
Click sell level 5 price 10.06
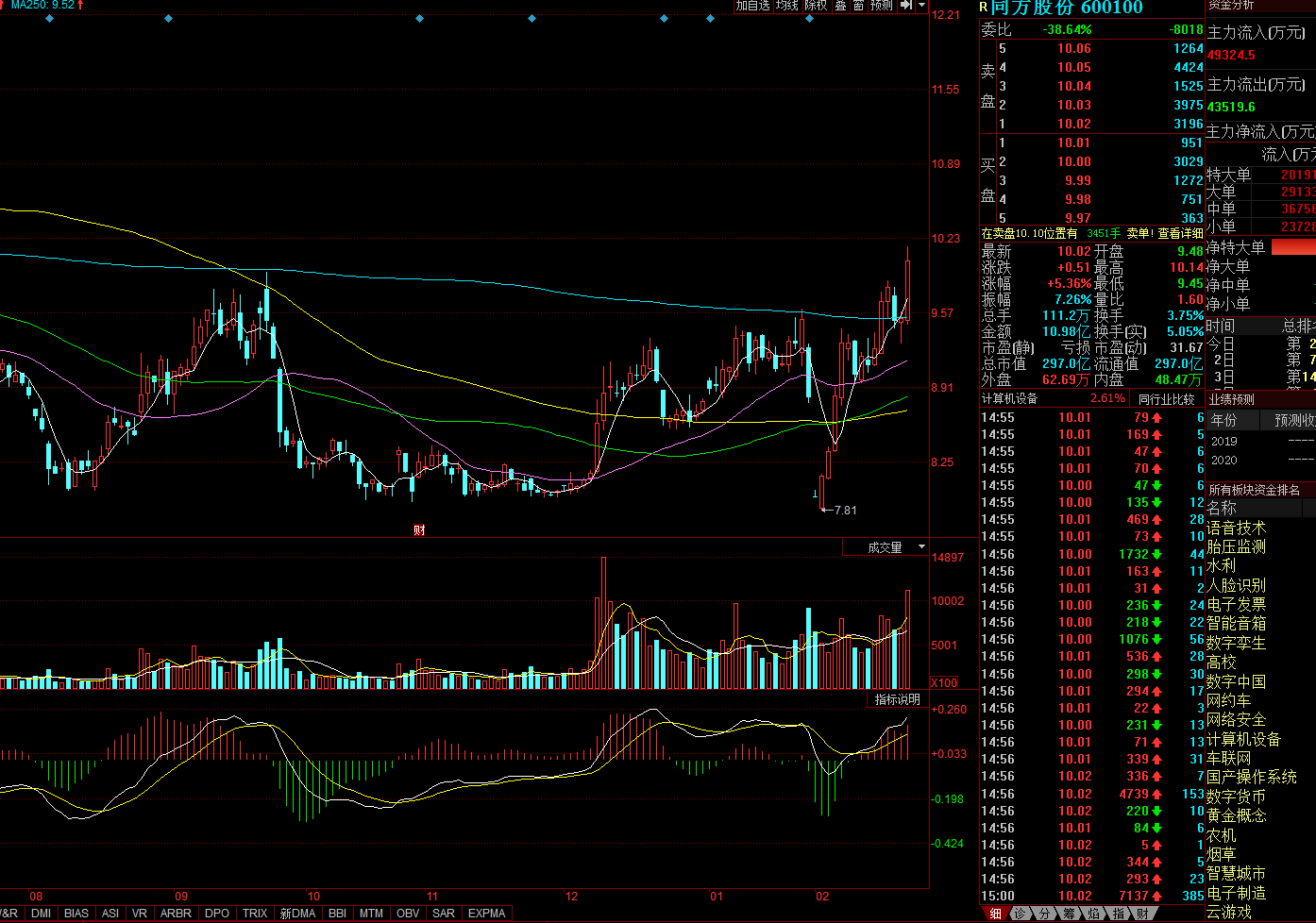coord(1074,48)
